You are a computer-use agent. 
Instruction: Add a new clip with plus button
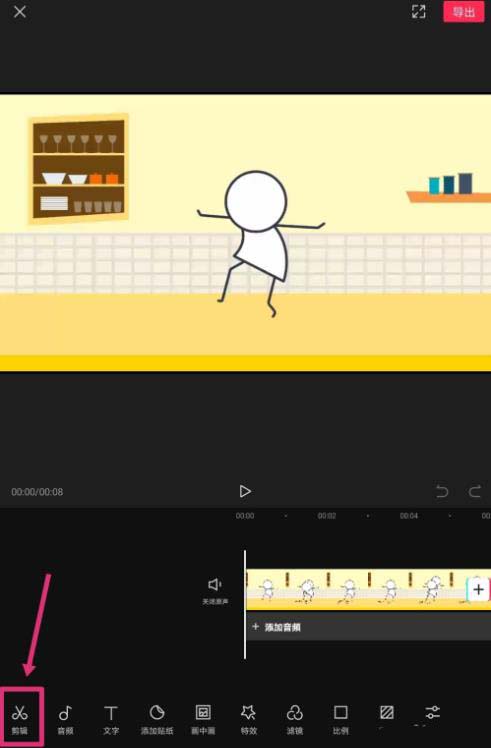(x=478, y=590)
